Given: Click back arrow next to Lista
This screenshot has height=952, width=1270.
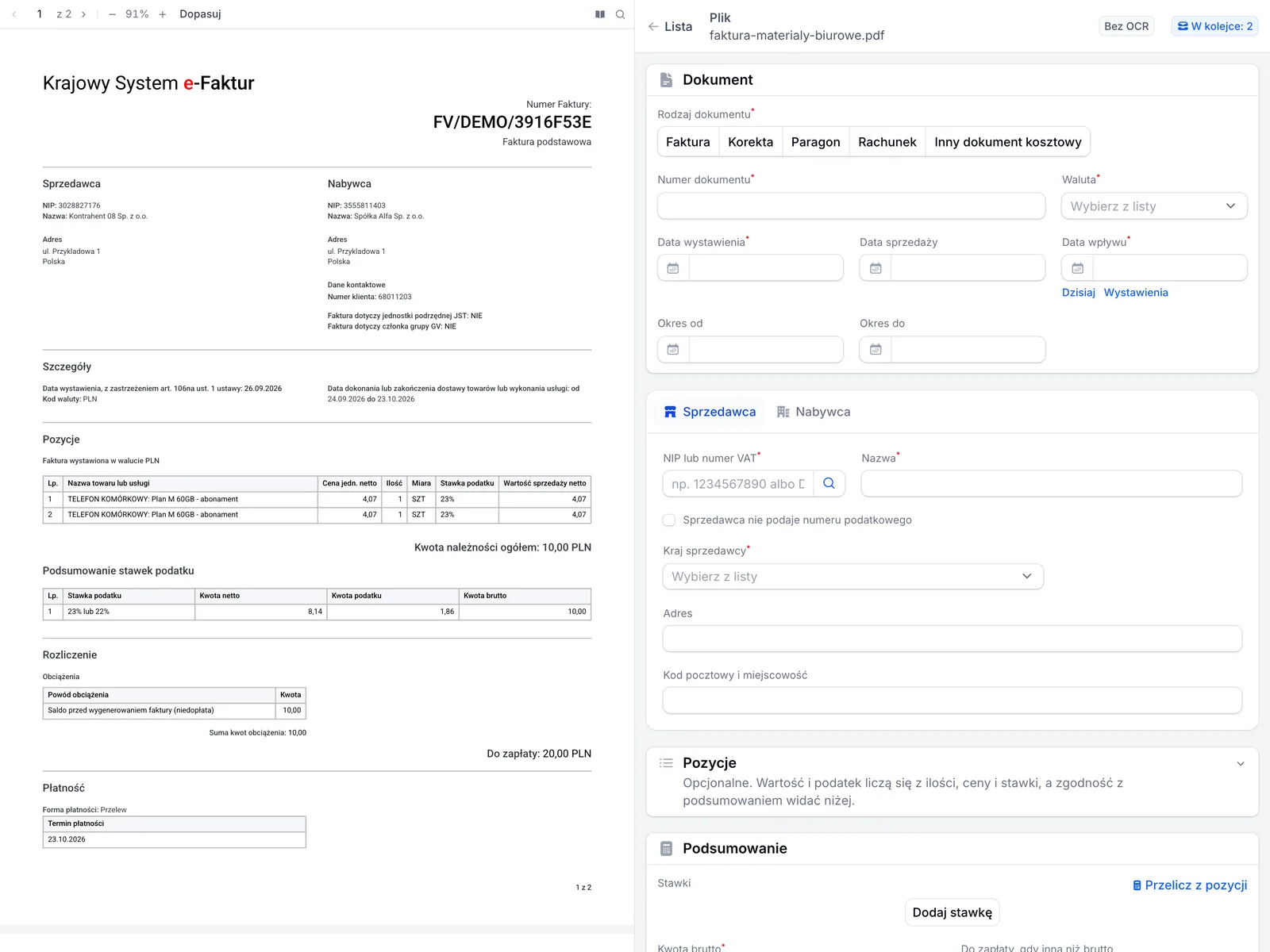Looking at the screenshot, I should click(653, 26).
